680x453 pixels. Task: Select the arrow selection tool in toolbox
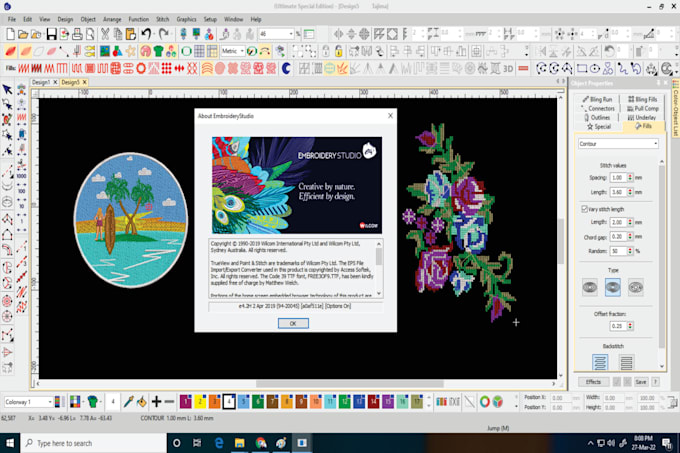[7, 89]
